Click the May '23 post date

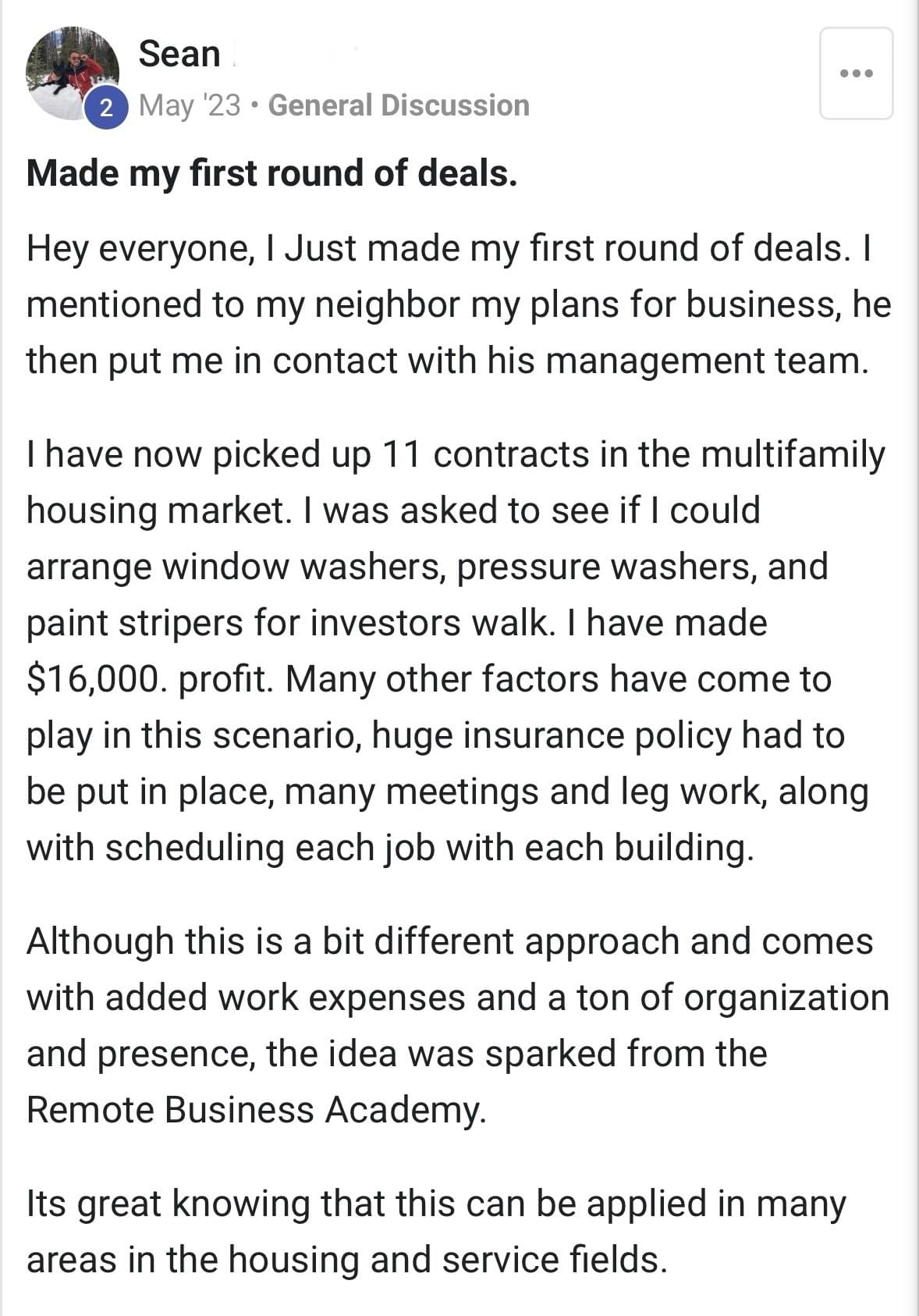point(190,105)
